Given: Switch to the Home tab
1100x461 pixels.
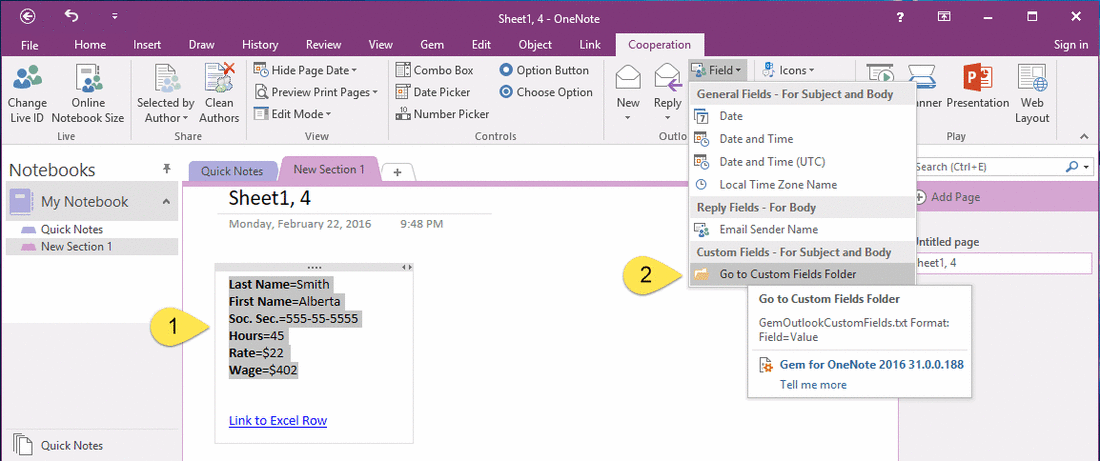Looking at the screenshot, I should (90, 45).
